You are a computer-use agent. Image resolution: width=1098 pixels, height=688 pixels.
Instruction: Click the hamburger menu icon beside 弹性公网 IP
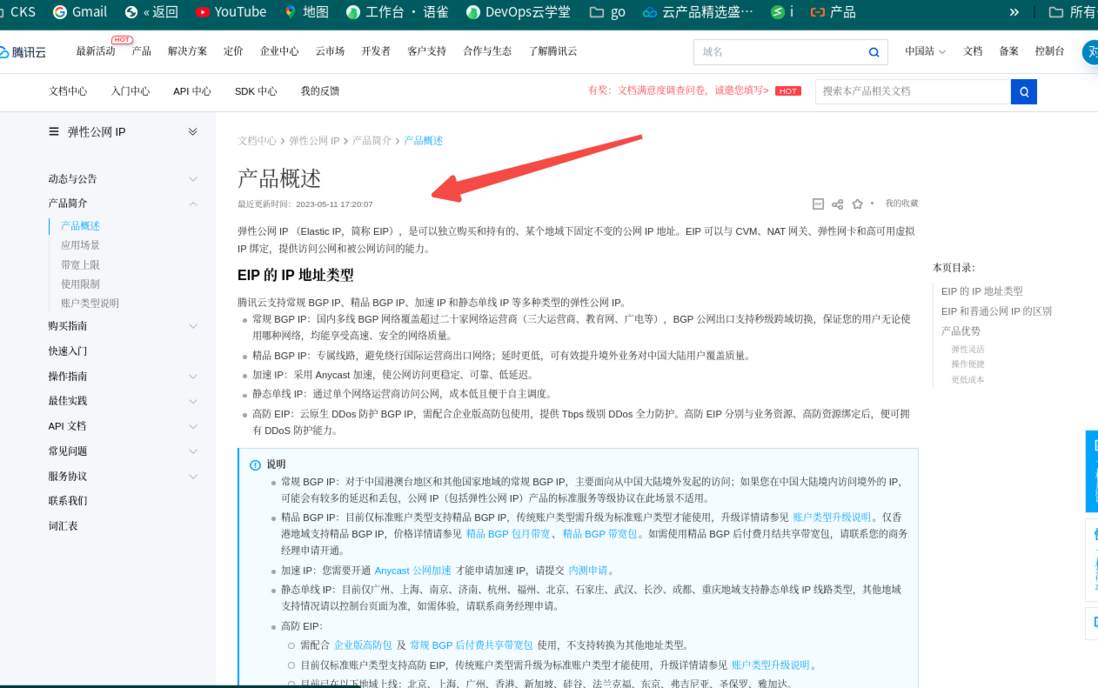point(54,132)
